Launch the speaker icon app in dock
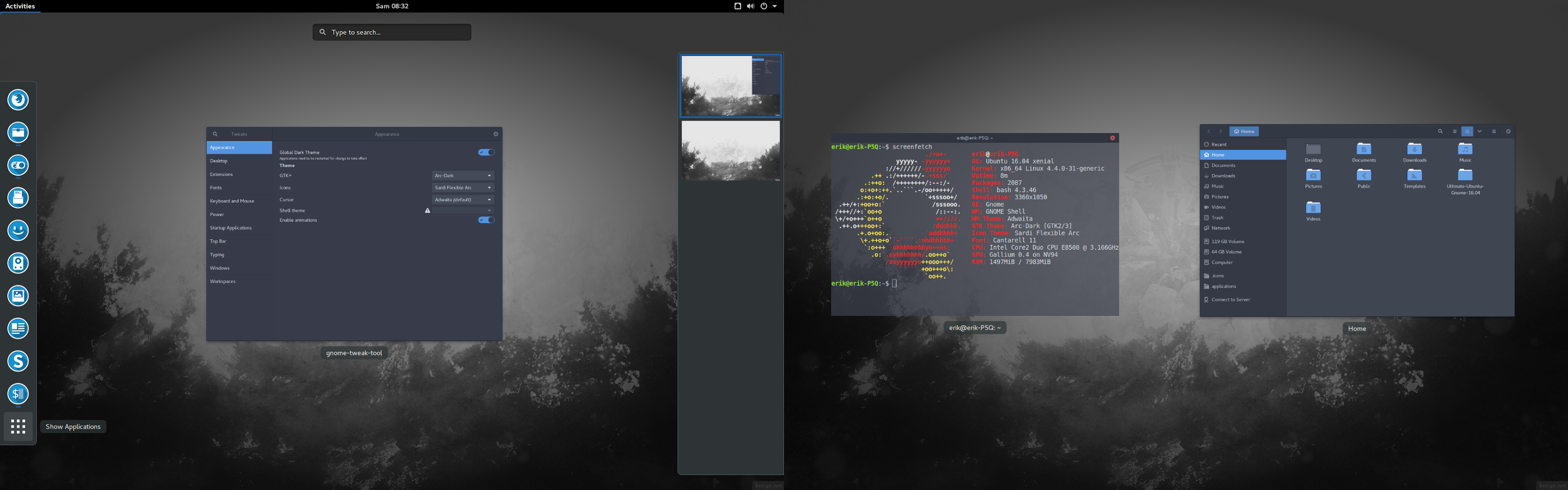Screen dimensions: 1568x490 [18, 263]
